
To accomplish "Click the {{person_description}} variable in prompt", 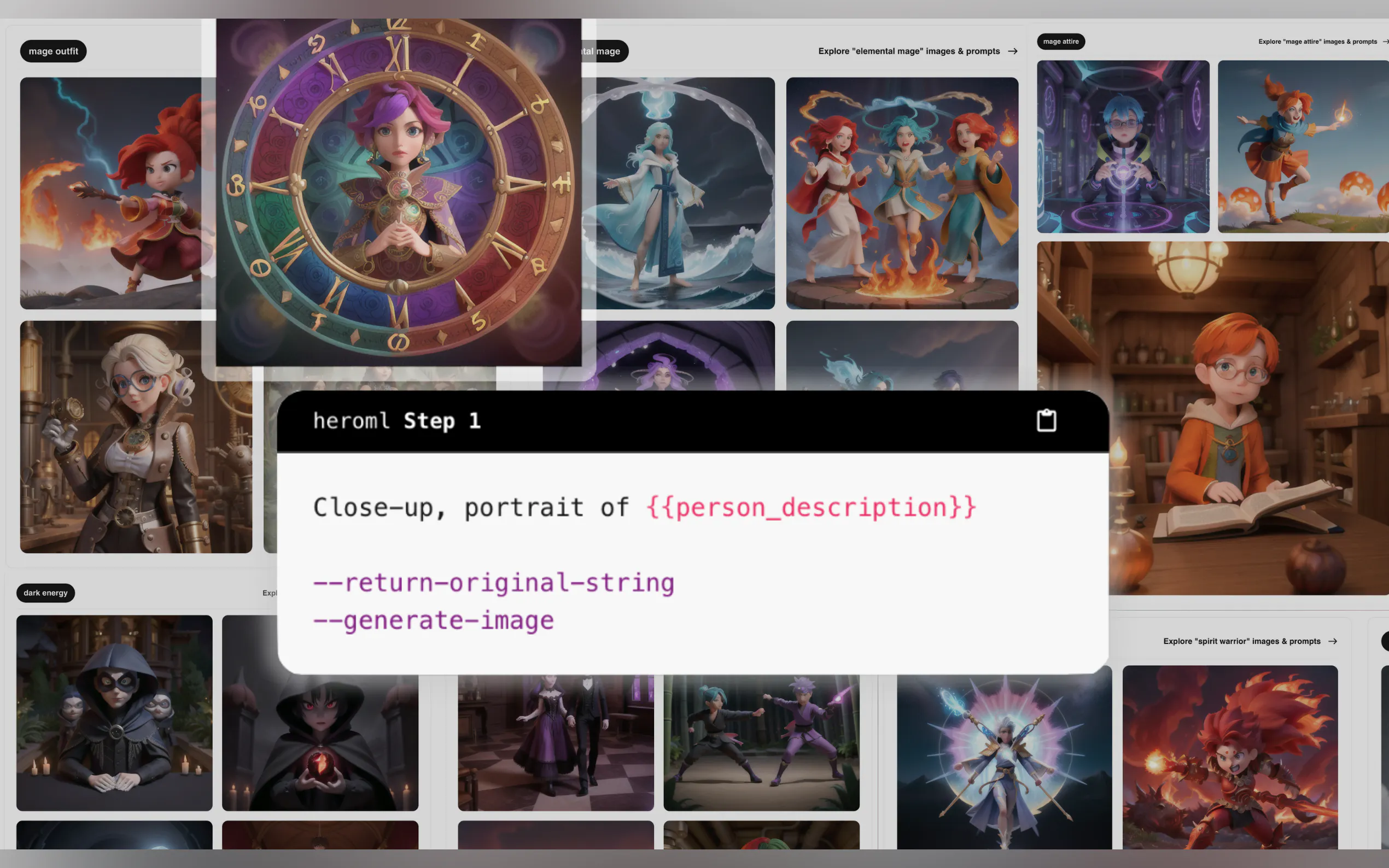I will click(810, 507).
